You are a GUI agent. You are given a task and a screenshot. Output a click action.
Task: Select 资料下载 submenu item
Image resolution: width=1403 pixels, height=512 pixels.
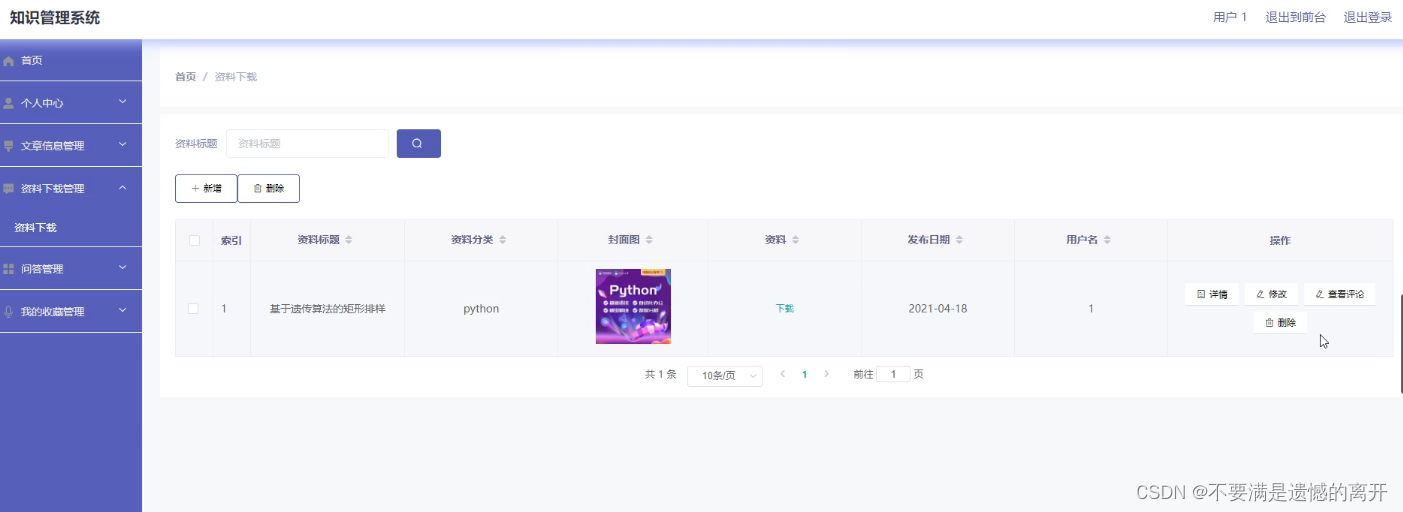click(71, 228)
